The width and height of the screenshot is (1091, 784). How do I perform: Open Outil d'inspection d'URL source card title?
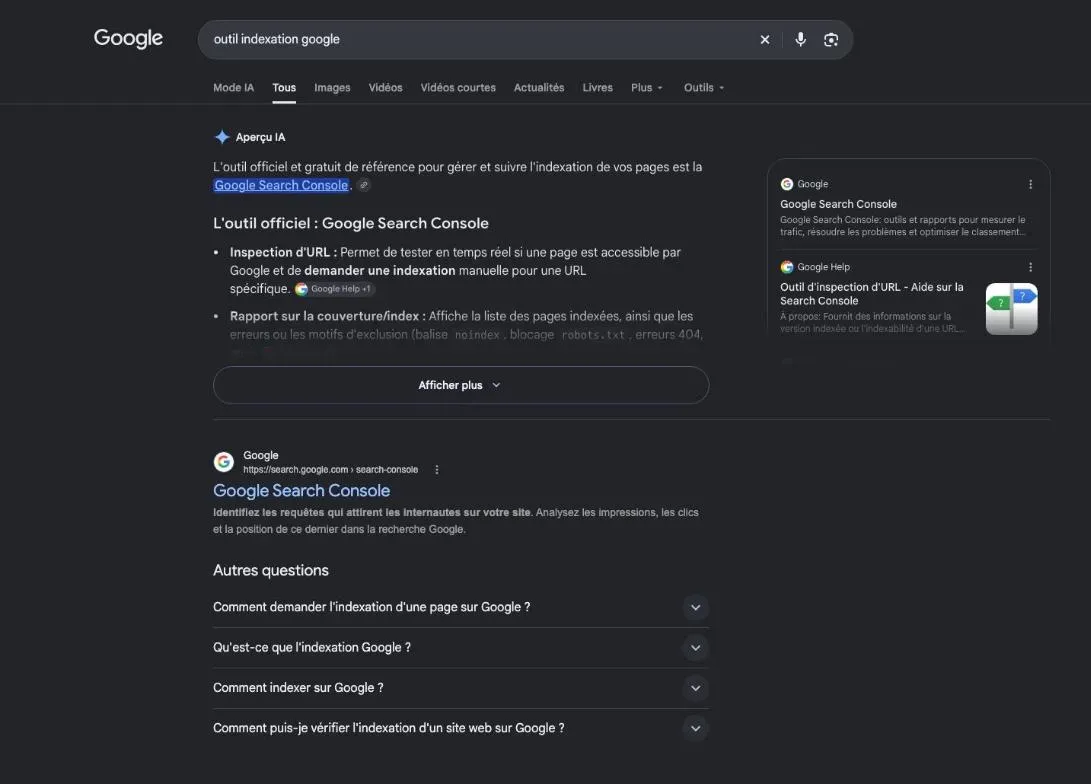pos(872,294)
